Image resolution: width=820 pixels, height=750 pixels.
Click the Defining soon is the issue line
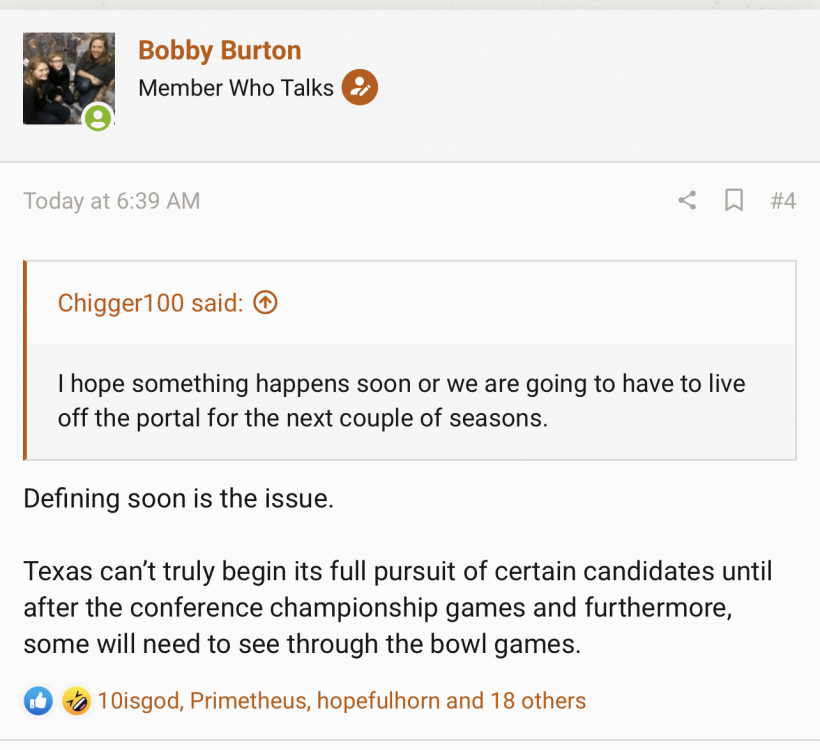[178, 498]
